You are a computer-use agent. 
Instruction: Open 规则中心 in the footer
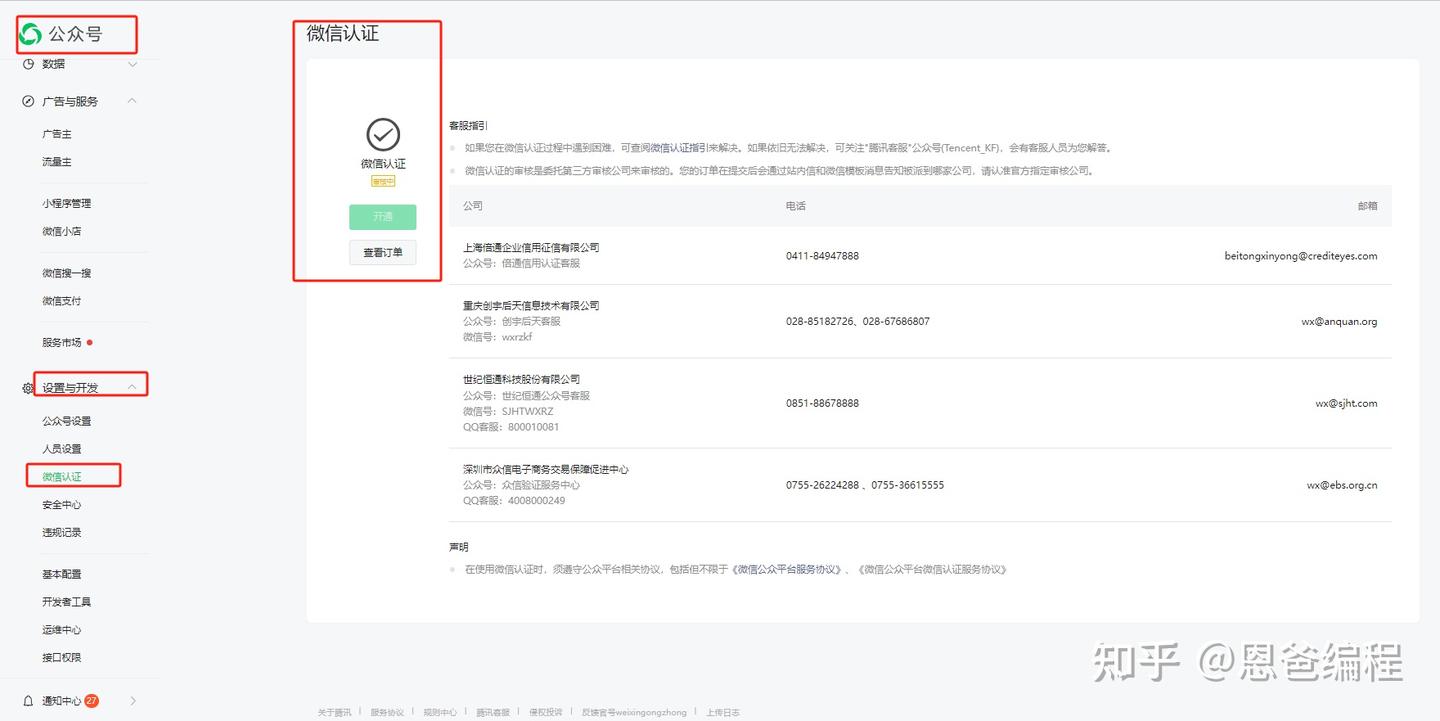click(440, 713)
